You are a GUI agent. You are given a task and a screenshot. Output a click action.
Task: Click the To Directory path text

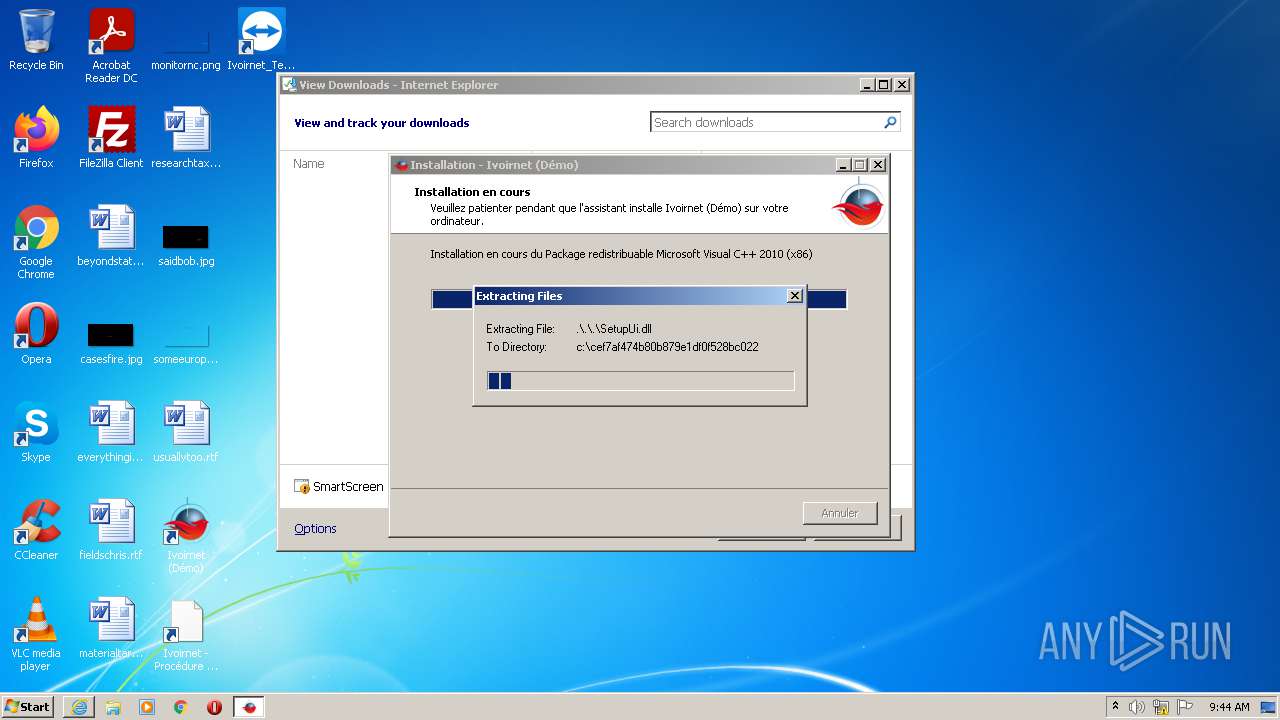(x=667, y=347)
